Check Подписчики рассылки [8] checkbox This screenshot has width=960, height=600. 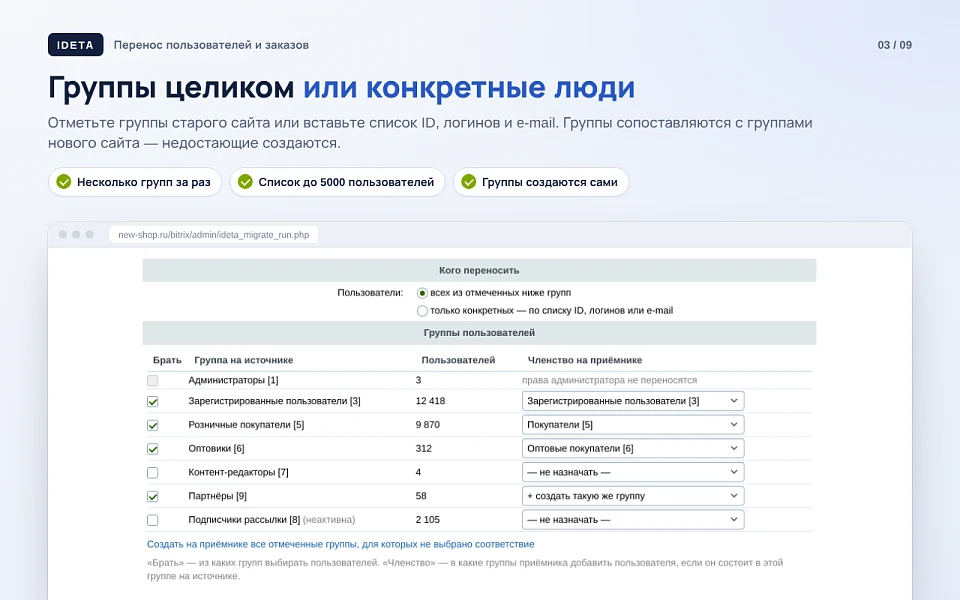coord(152,520)
